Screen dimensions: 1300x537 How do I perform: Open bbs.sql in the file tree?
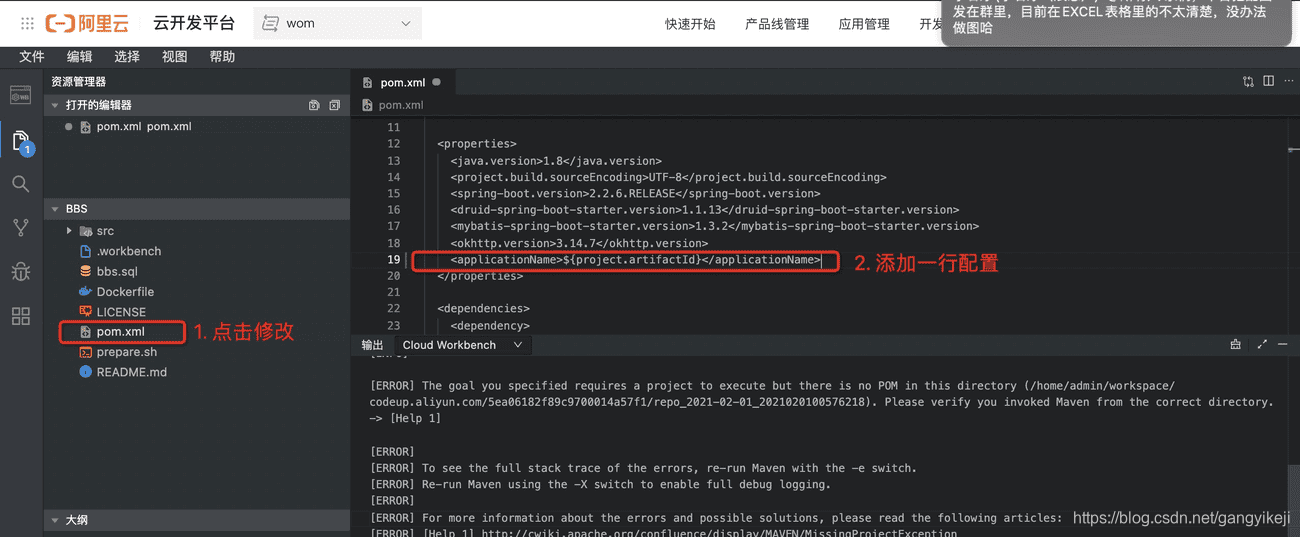click(117, 272)
